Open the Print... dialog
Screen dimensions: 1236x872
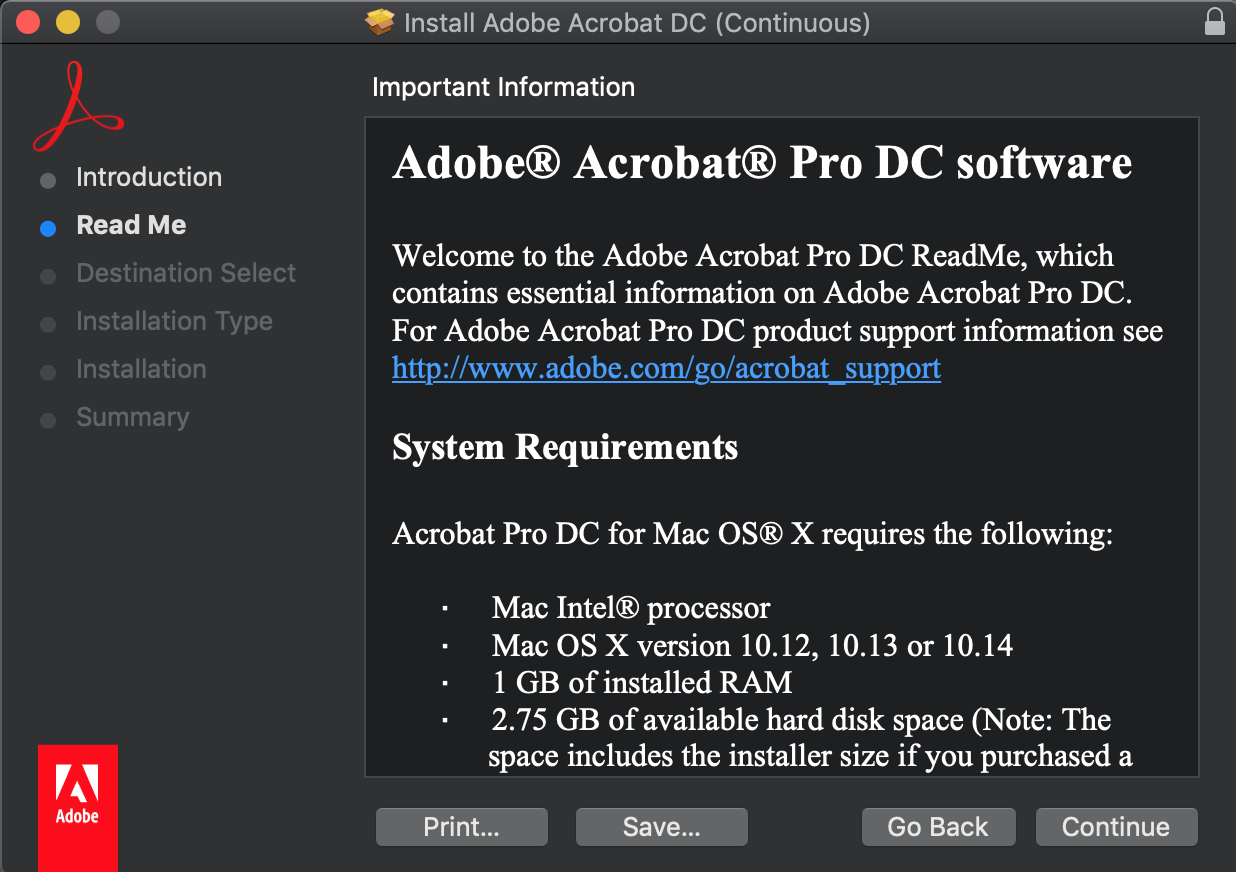tap(461, 827)
